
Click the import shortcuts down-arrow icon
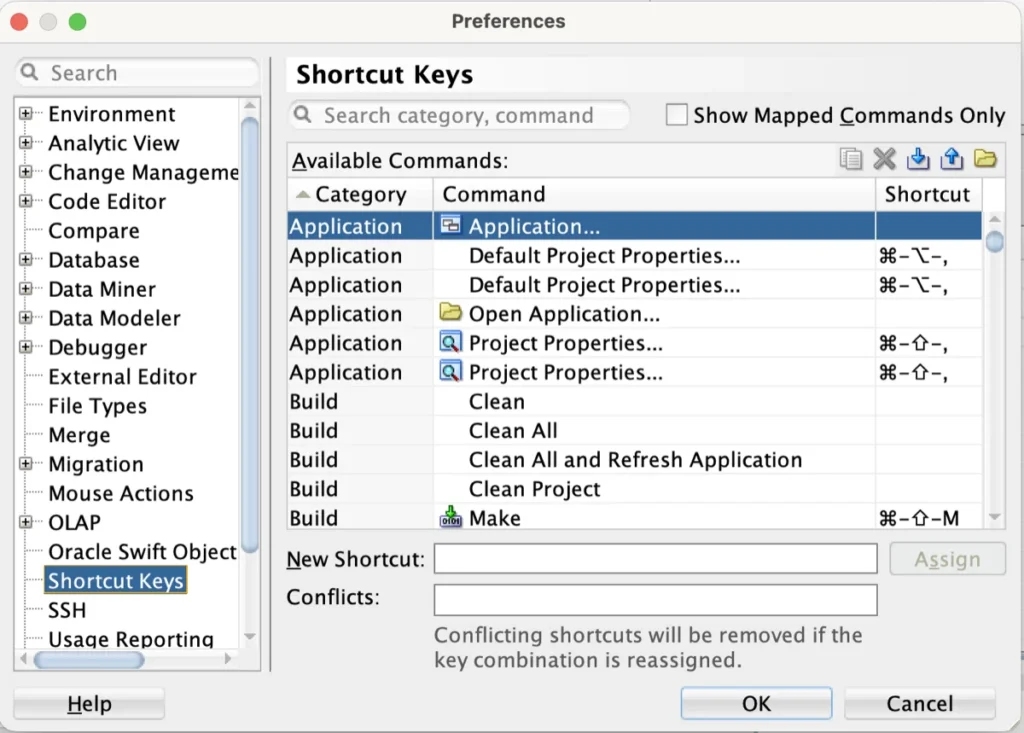click(x=918, y=159)
